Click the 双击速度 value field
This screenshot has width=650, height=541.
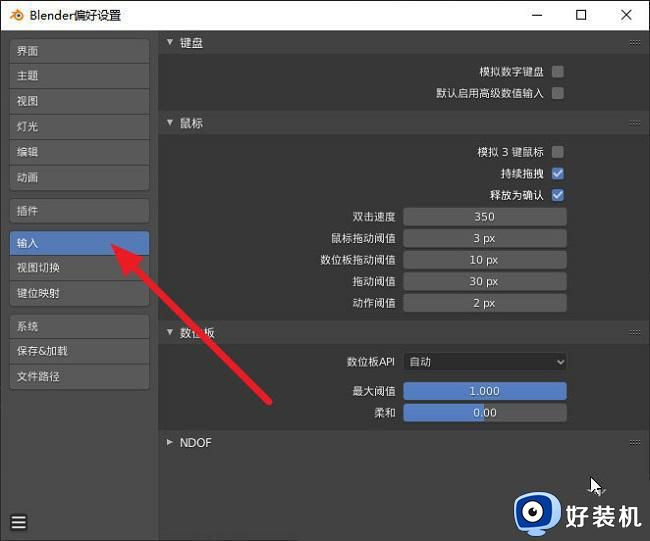[485, 217]
